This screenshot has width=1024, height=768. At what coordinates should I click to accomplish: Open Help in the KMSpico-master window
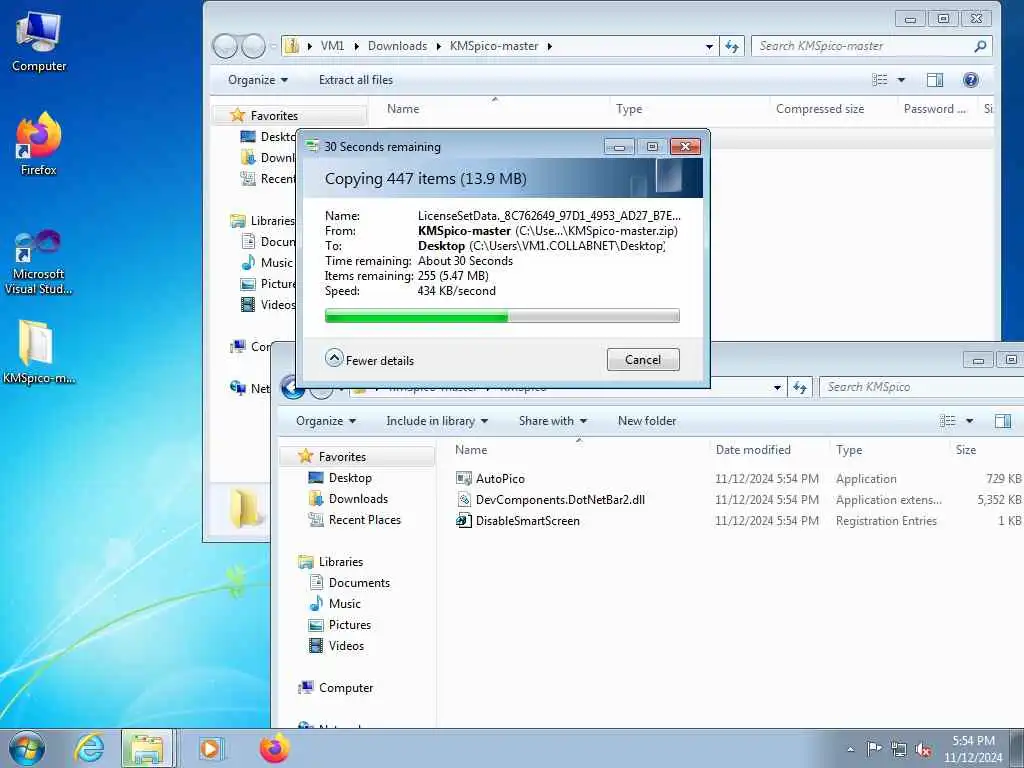970,80
